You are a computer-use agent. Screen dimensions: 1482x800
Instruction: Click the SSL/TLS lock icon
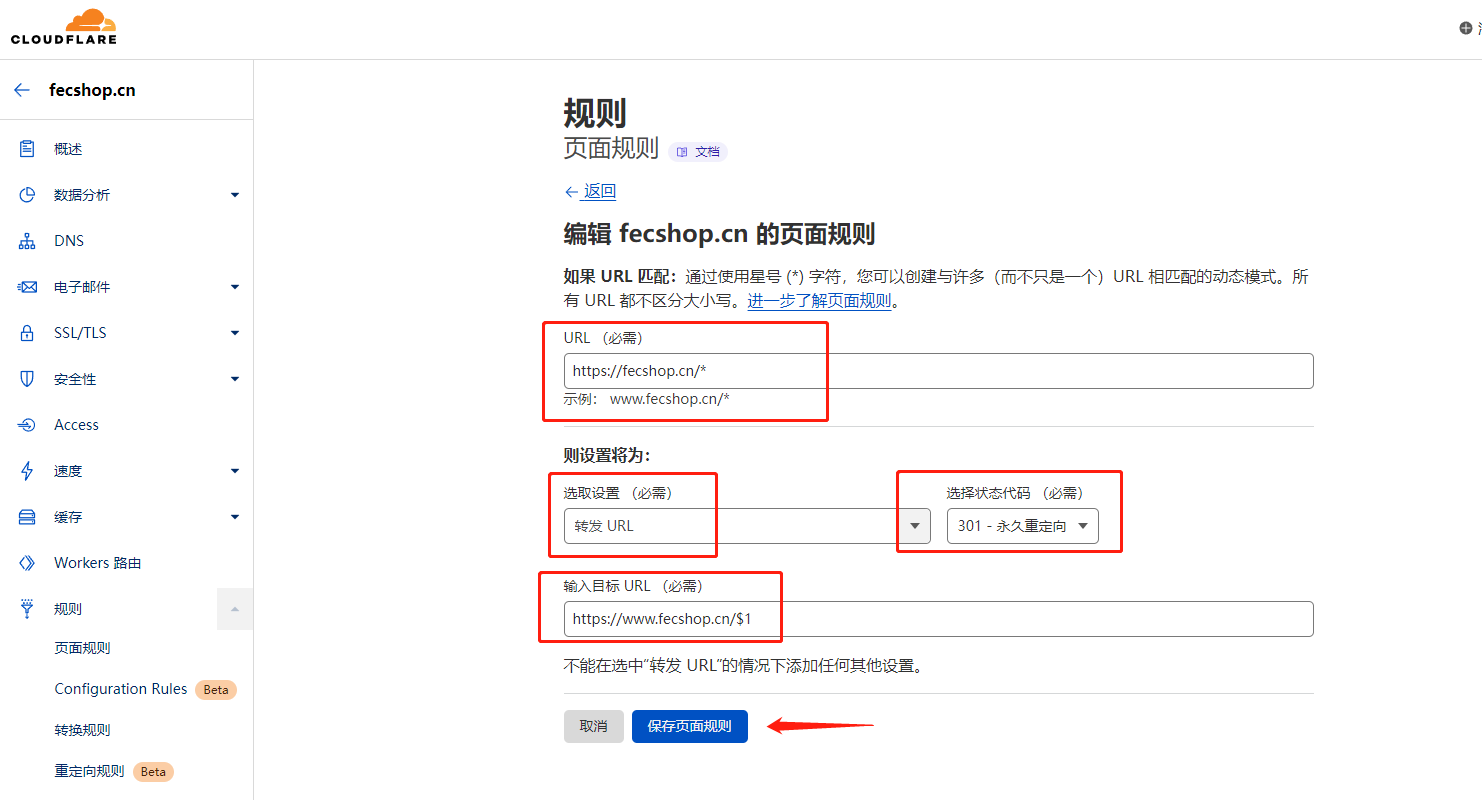pos(27,333)
